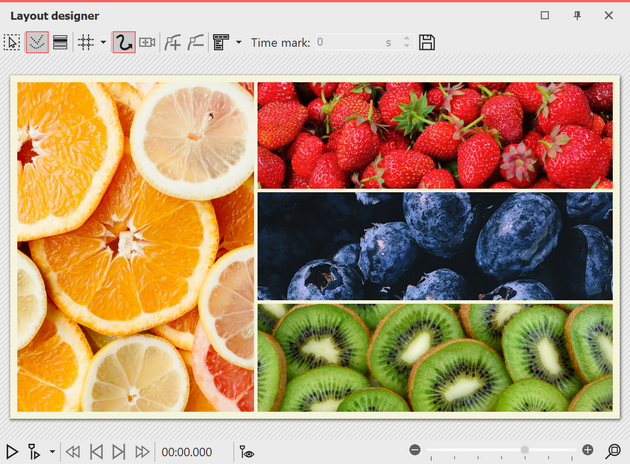Click the Time mark spinner arrows
The image size is (630, 464).
[x=406, y=42]
